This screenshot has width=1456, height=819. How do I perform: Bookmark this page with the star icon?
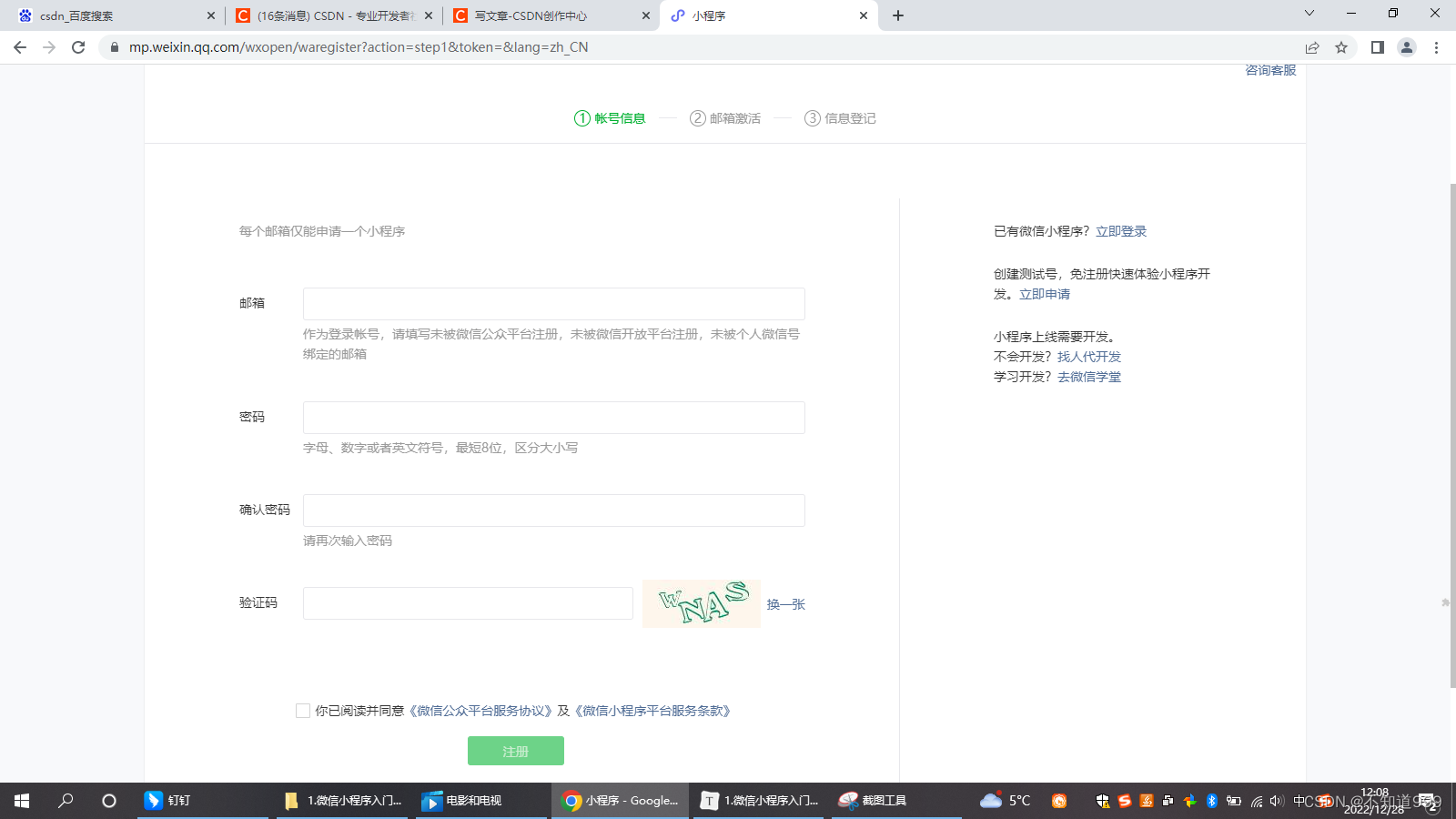tap(1341, 47)
